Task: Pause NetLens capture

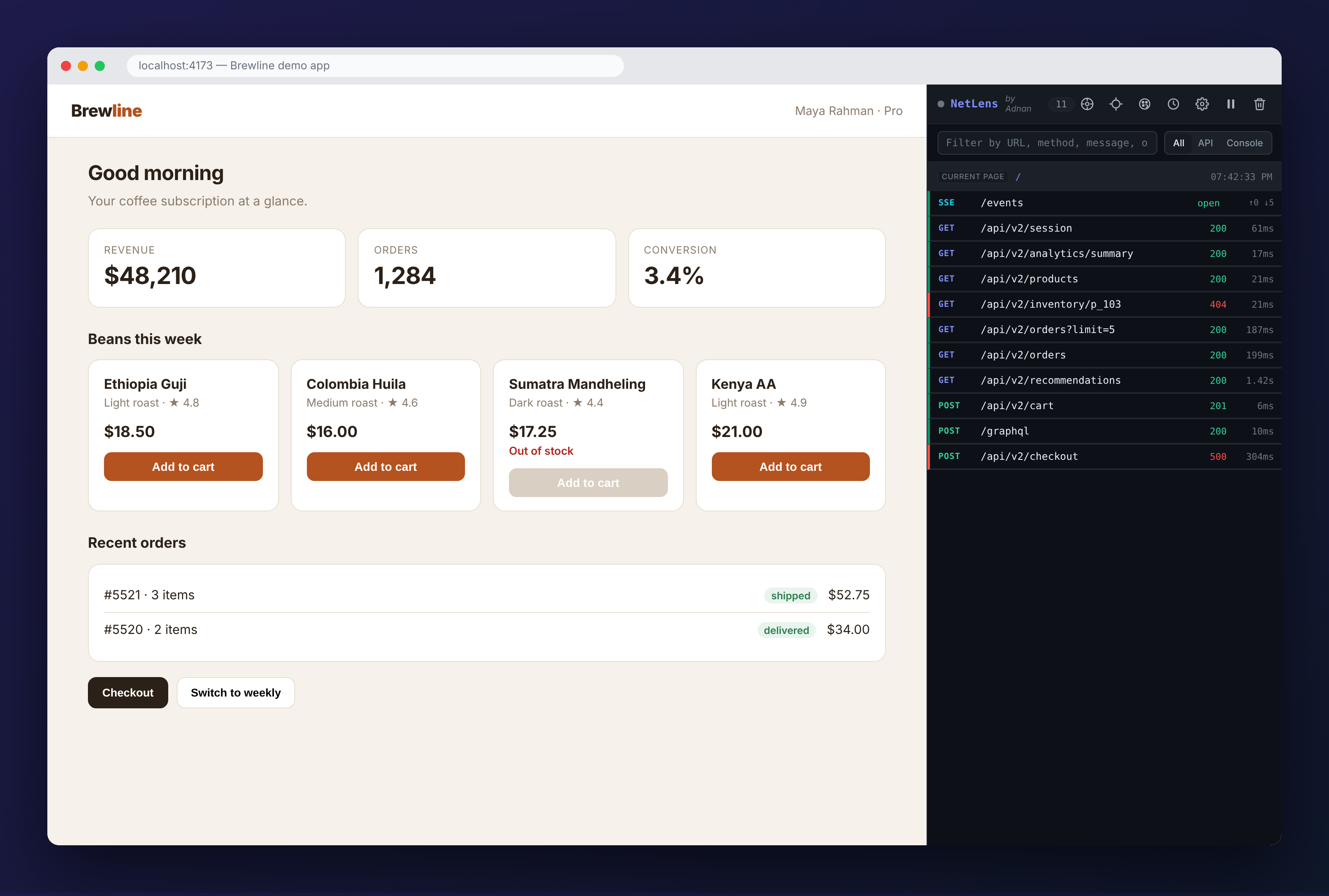Action: point(1231,104)
